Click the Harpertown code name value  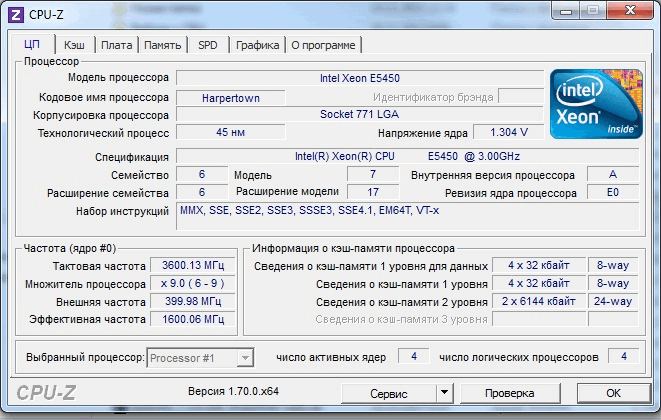231,98
